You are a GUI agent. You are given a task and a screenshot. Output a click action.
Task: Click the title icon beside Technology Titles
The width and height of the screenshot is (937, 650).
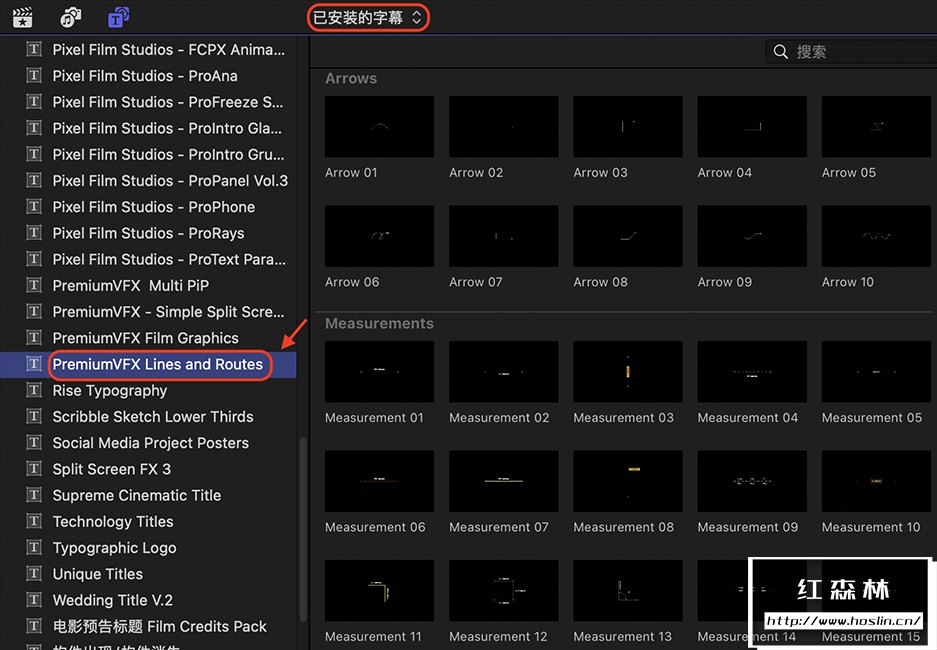coord(34,522)
